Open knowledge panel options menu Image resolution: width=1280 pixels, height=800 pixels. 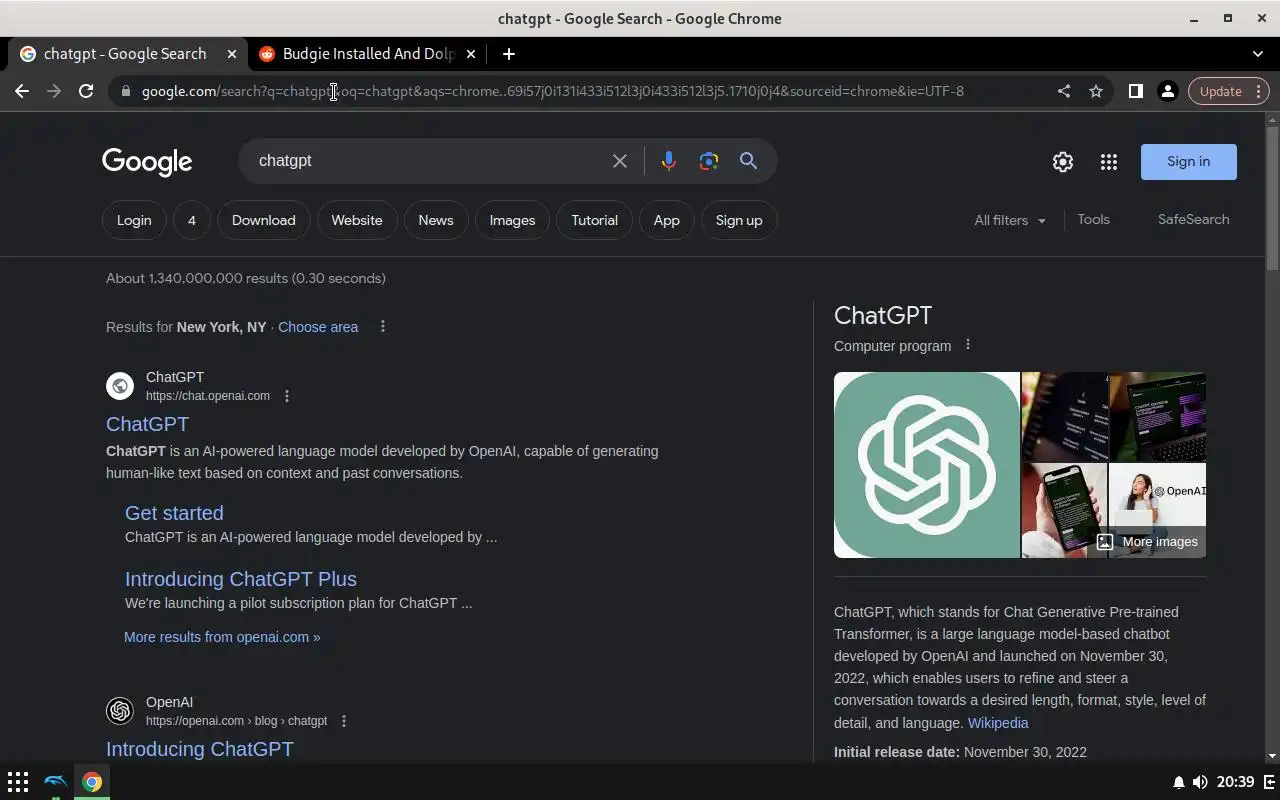[967, 345]
